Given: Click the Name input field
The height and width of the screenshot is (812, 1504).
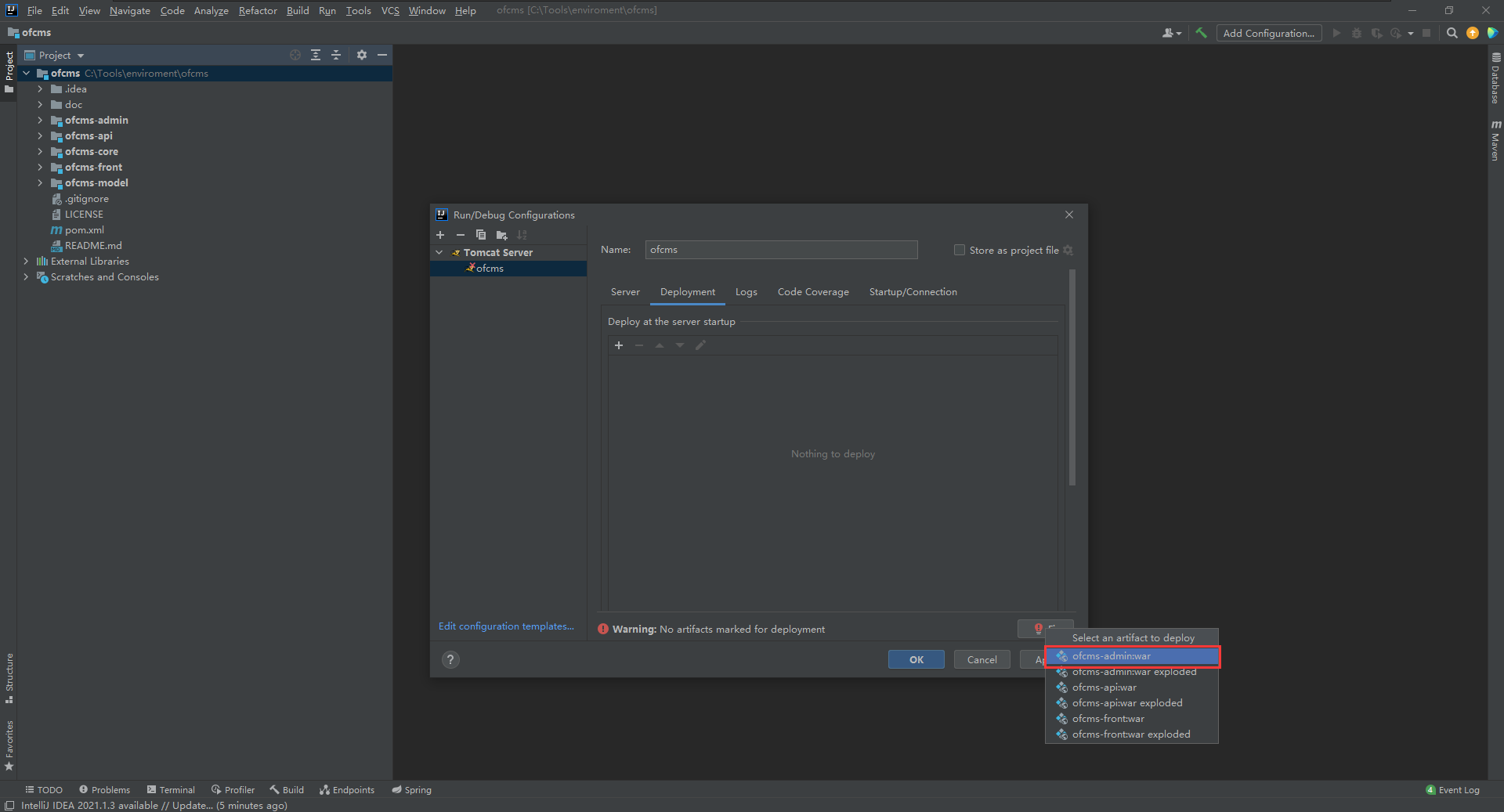Looking at the screenshot, I should [781, 250].
